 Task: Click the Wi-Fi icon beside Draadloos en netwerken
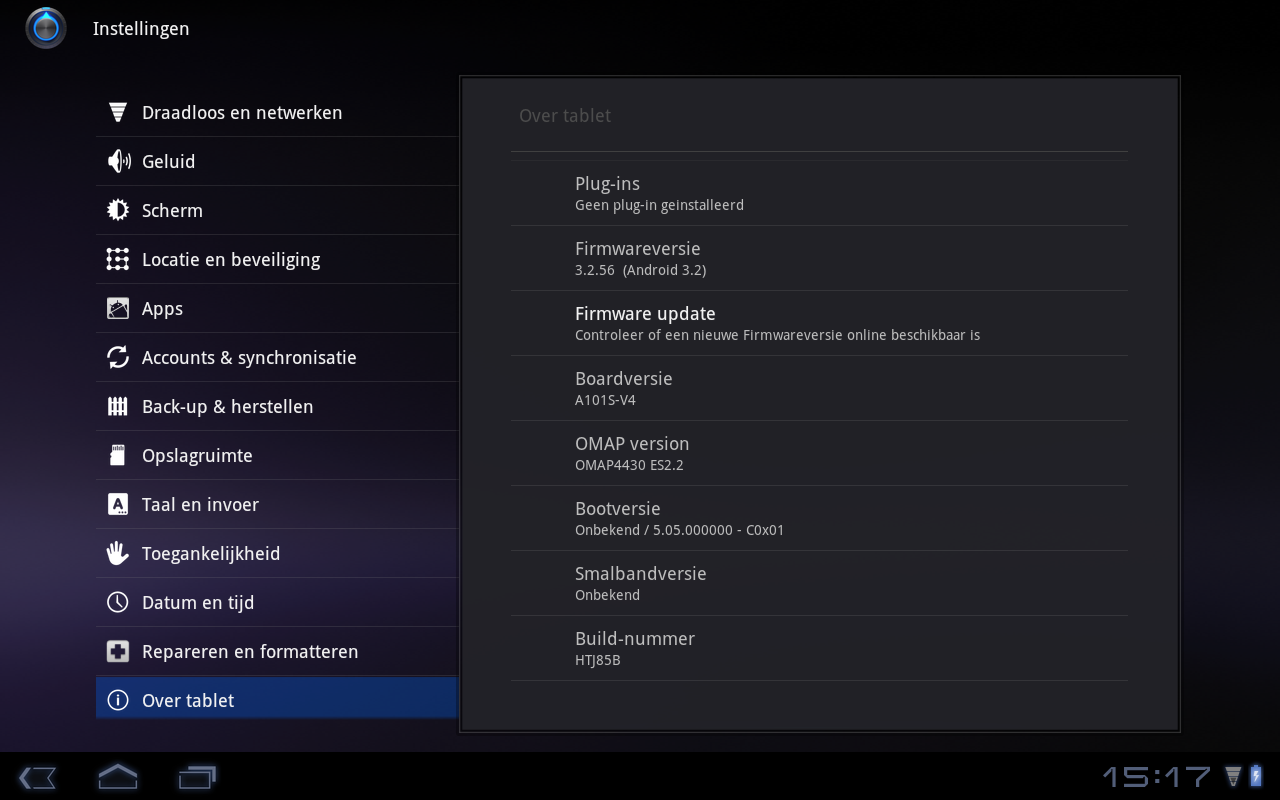point(118,113)
